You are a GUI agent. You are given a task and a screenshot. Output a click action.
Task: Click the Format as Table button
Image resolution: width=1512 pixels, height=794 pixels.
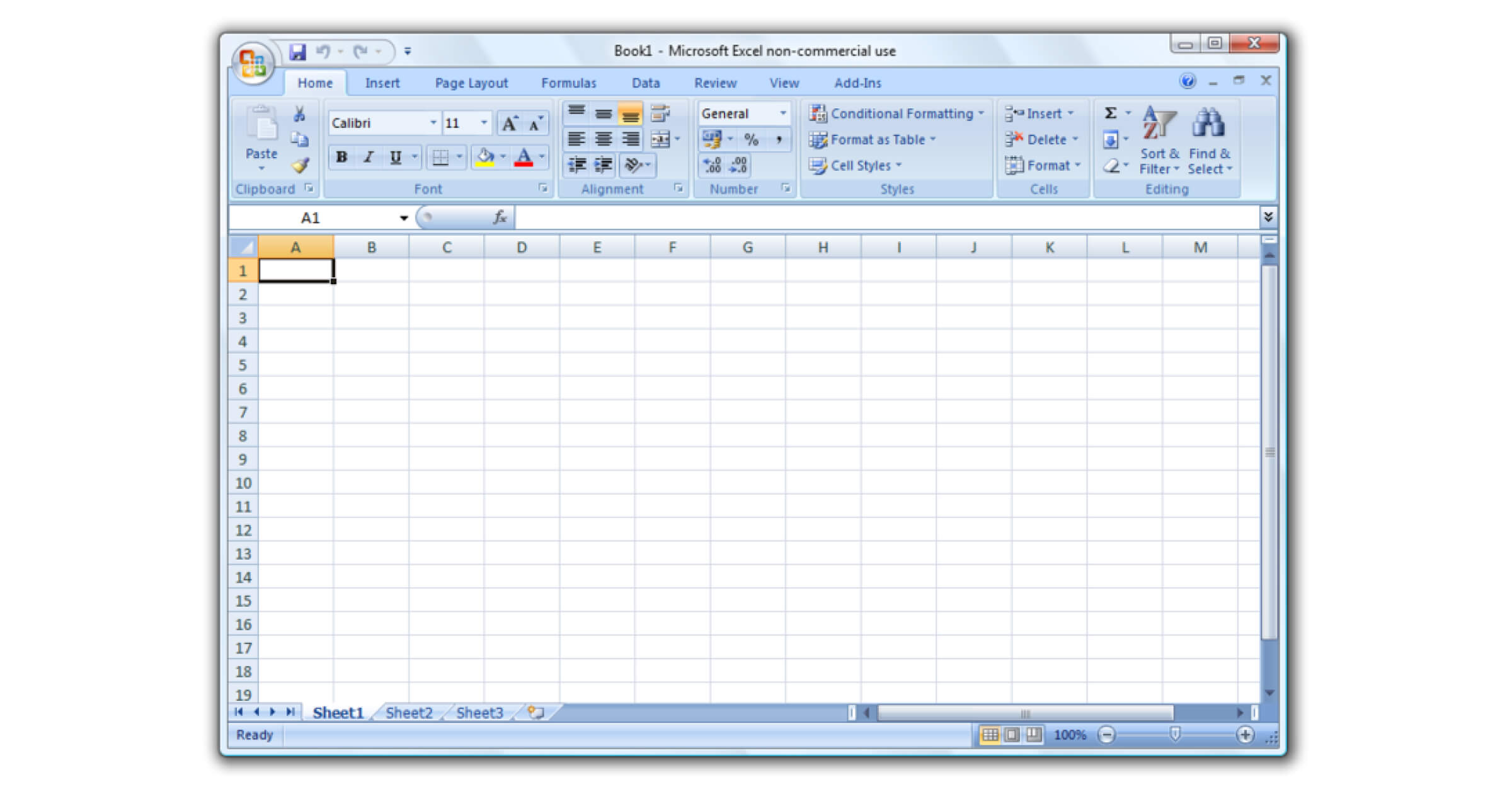point(876,139)
